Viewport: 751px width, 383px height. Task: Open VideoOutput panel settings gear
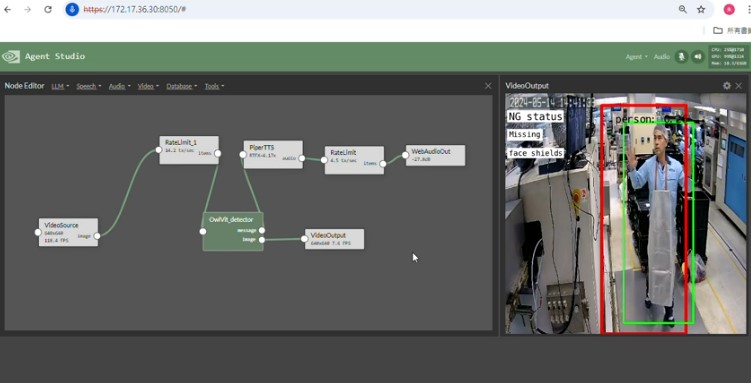(727, 86)
